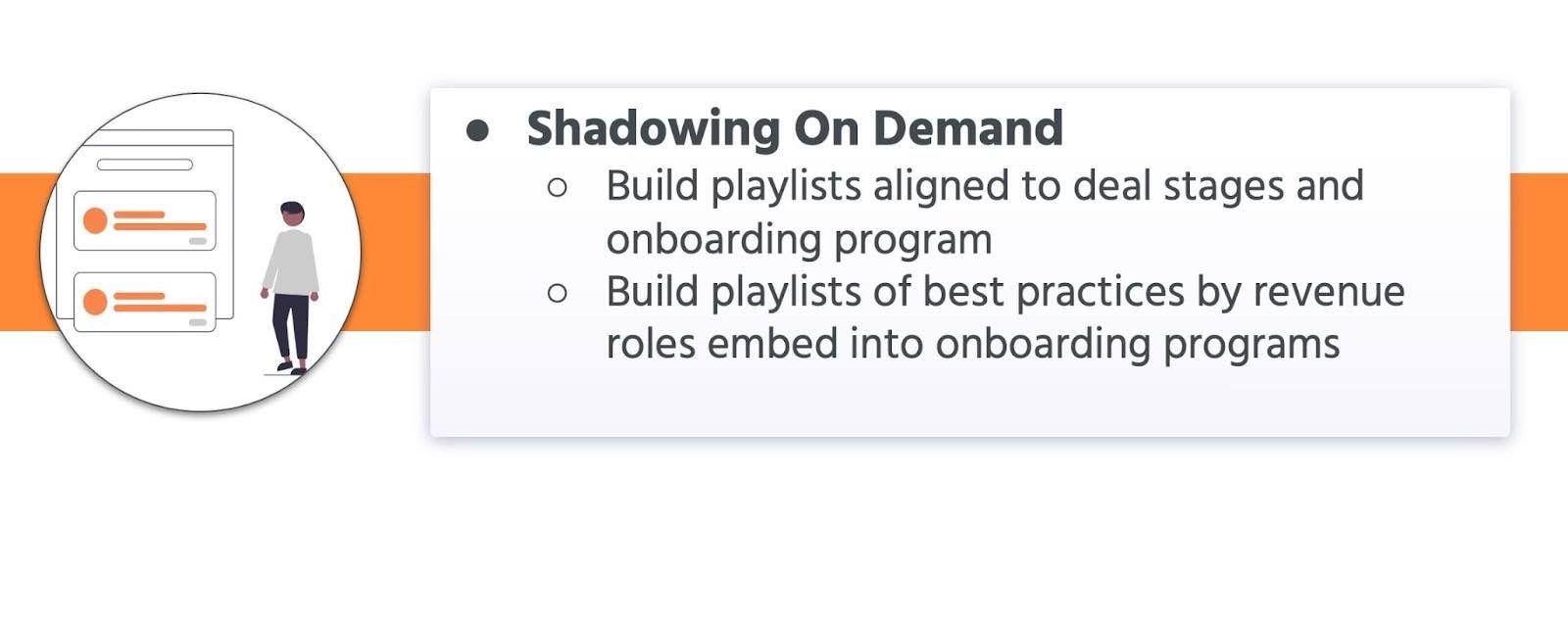The width and height of the screenshot is (1568, 621).
Task: Click the person's dark-haired head
Action: click(292, 215)
